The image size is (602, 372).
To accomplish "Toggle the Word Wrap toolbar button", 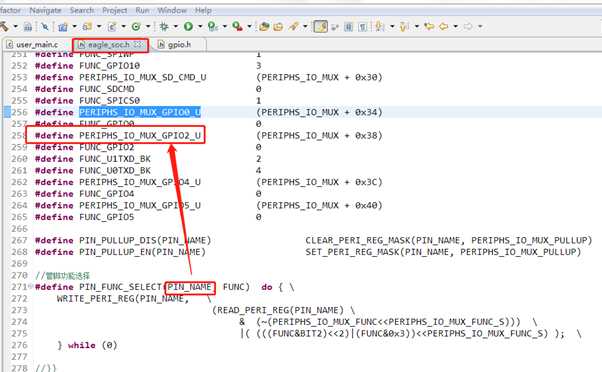I will [349, 26].
